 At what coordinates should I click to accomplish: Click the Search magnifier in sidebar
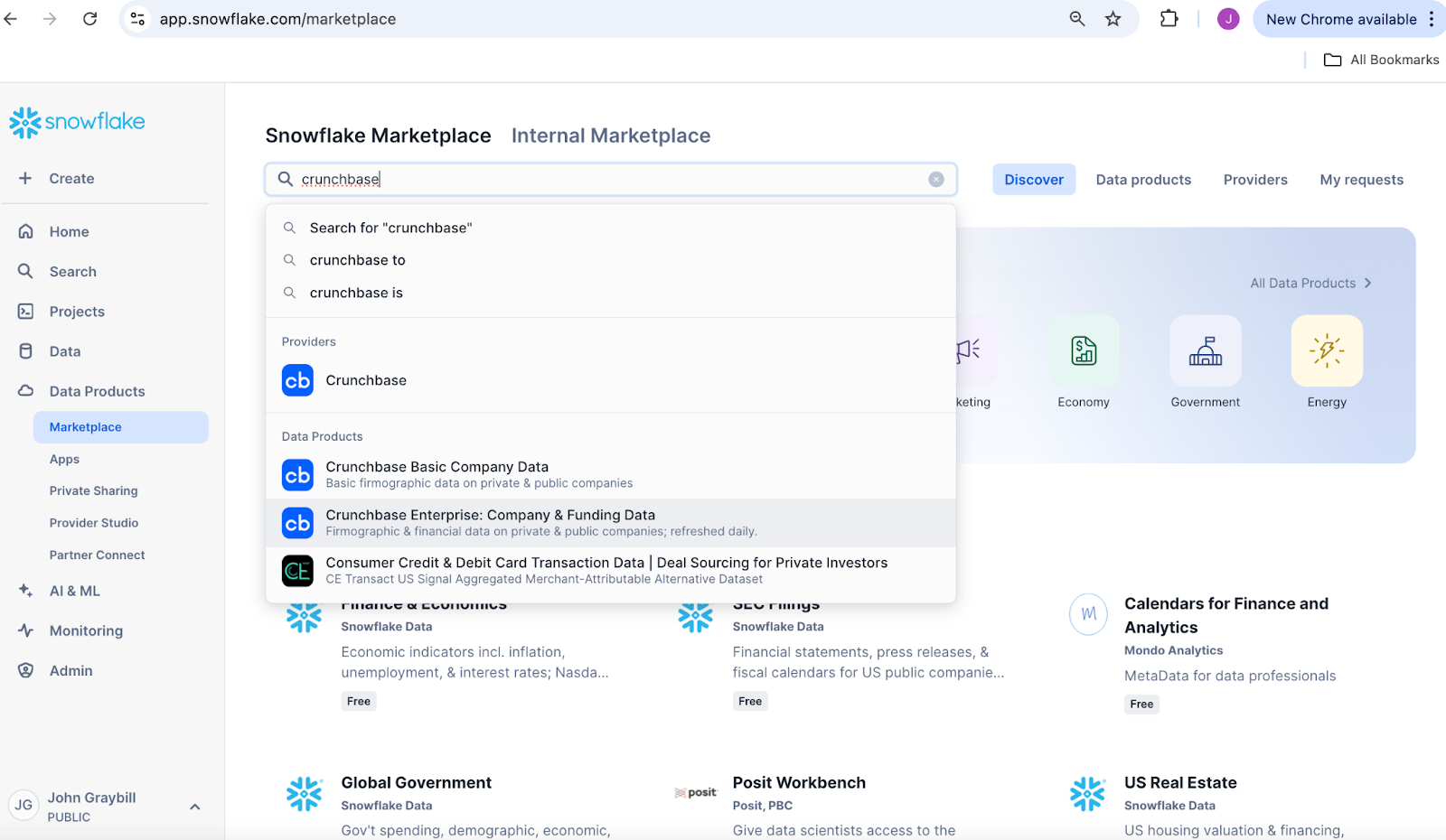click(x=25, y=271)
